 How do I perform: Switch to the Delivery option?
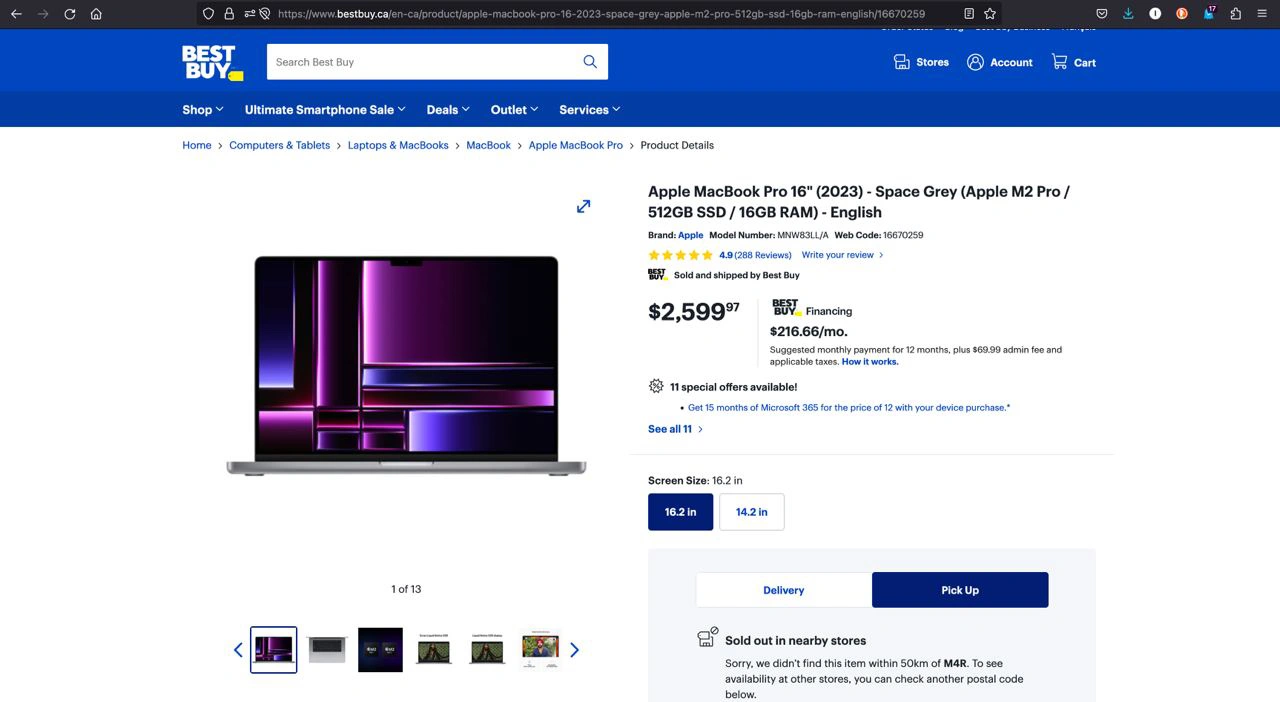(x=784, y=590)
